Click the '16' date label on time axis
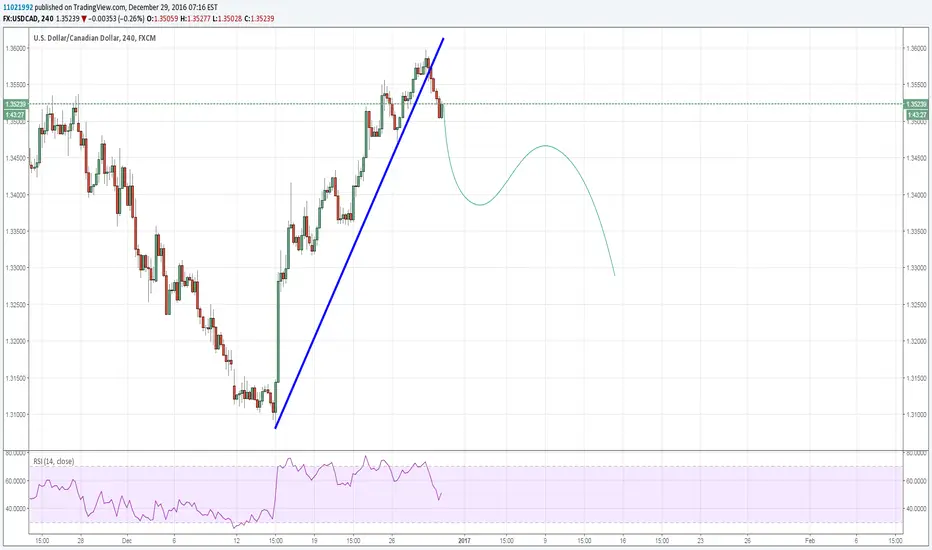This screenshot has width=932, height=550. [x=623, y=541]
